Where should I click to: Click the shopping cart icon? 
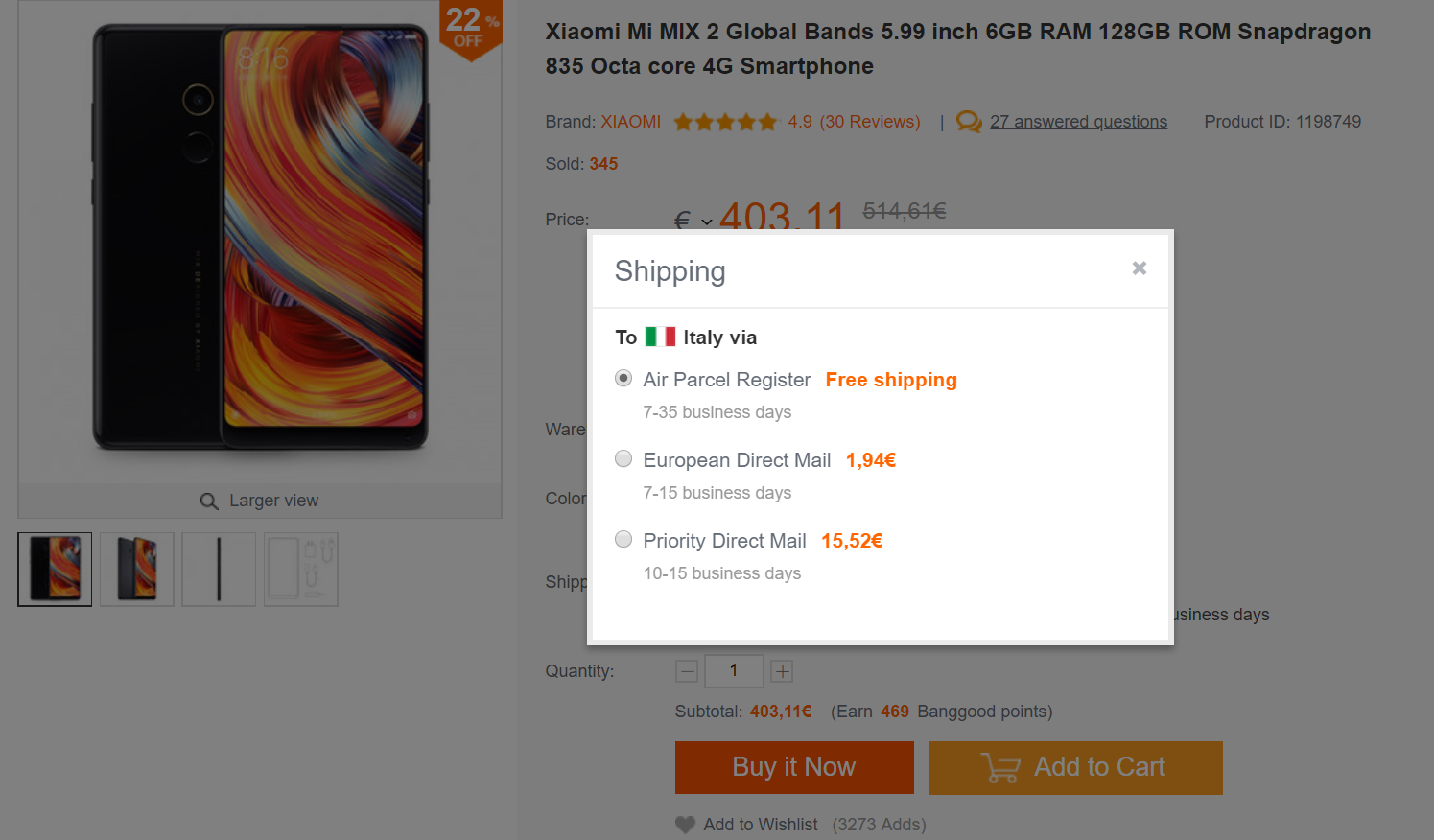click(1000, 768)
